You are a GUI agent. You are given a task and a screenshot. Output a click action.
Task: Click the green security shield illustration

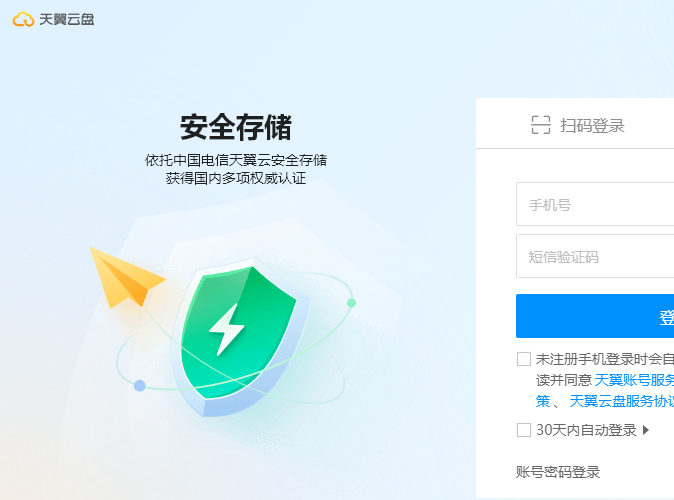coord(241,337)
